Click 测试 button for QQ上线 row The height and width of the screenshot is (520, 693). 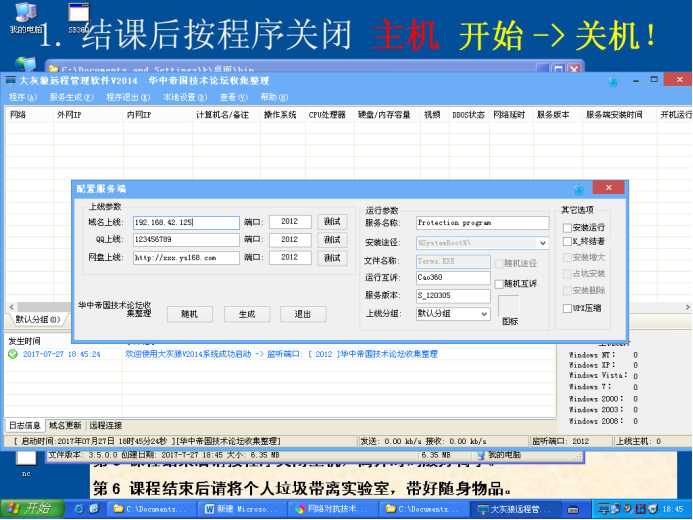click(332, 239)
